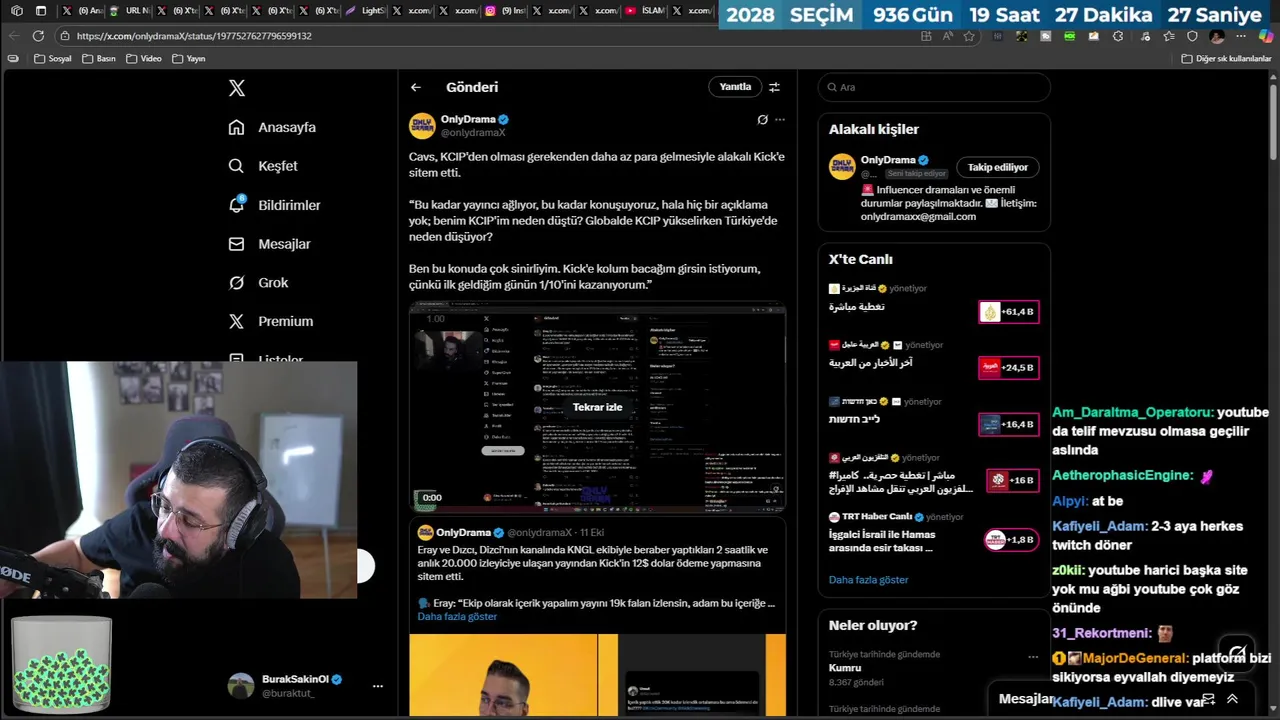Screen dimensions: 1280x720
Task: Click the page scrollbar on the right
Action: tap(1274, 120)
